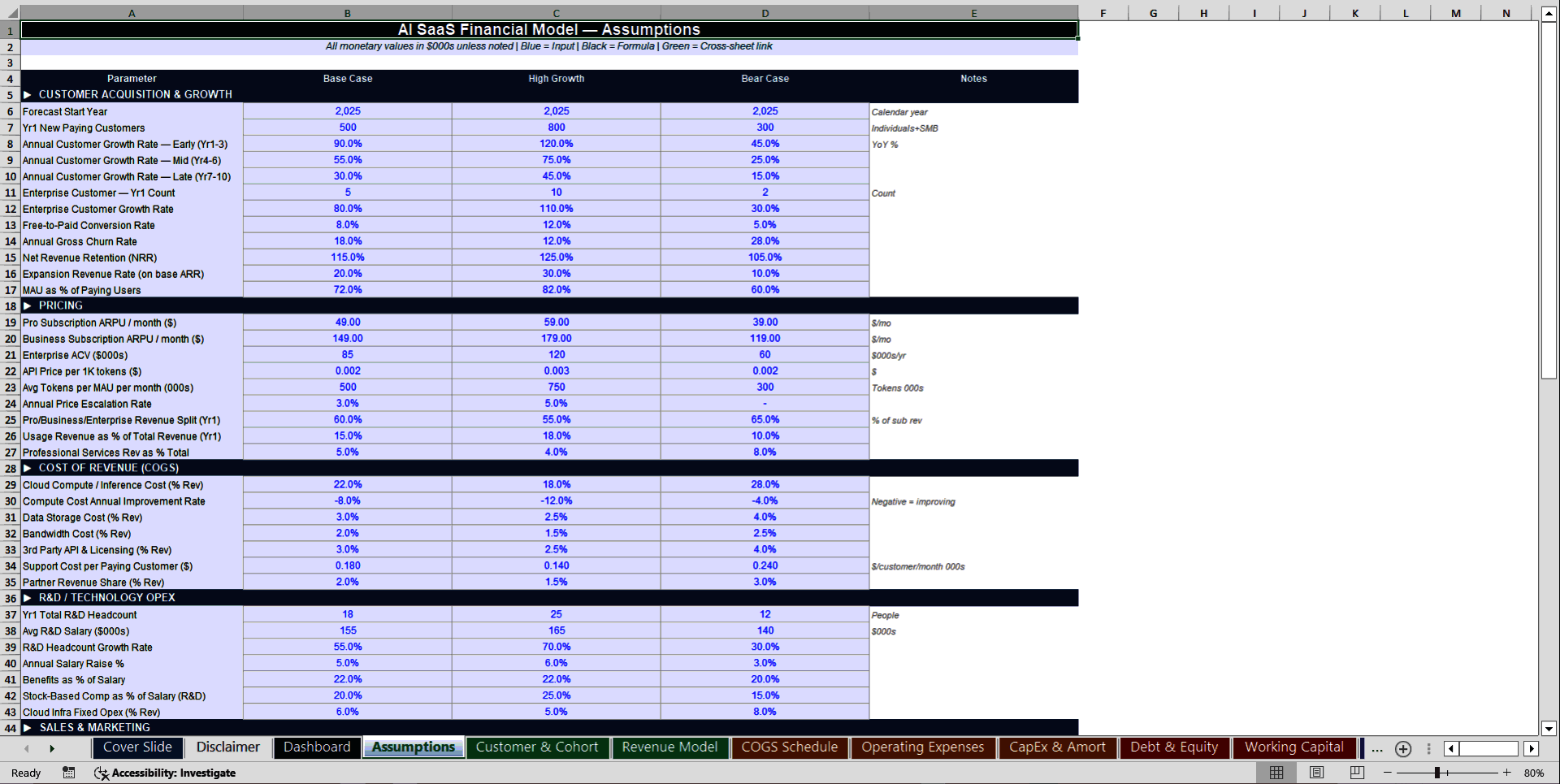Image resolution: width=1560 pixels, height=784 pixels.
Task: Switch to Page Layout view
Action: coord(1316,773)
